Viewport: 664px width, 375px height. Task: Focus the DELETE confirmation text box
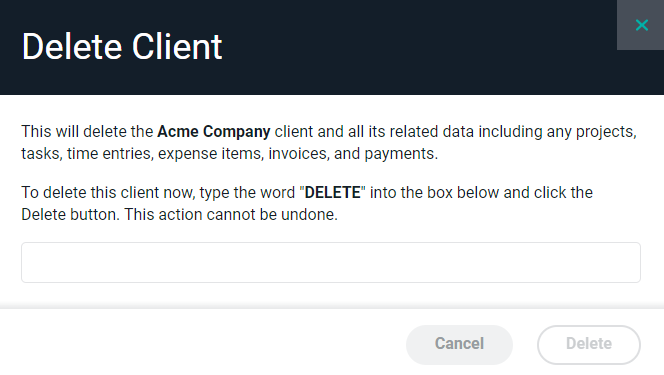pos(331,262)
